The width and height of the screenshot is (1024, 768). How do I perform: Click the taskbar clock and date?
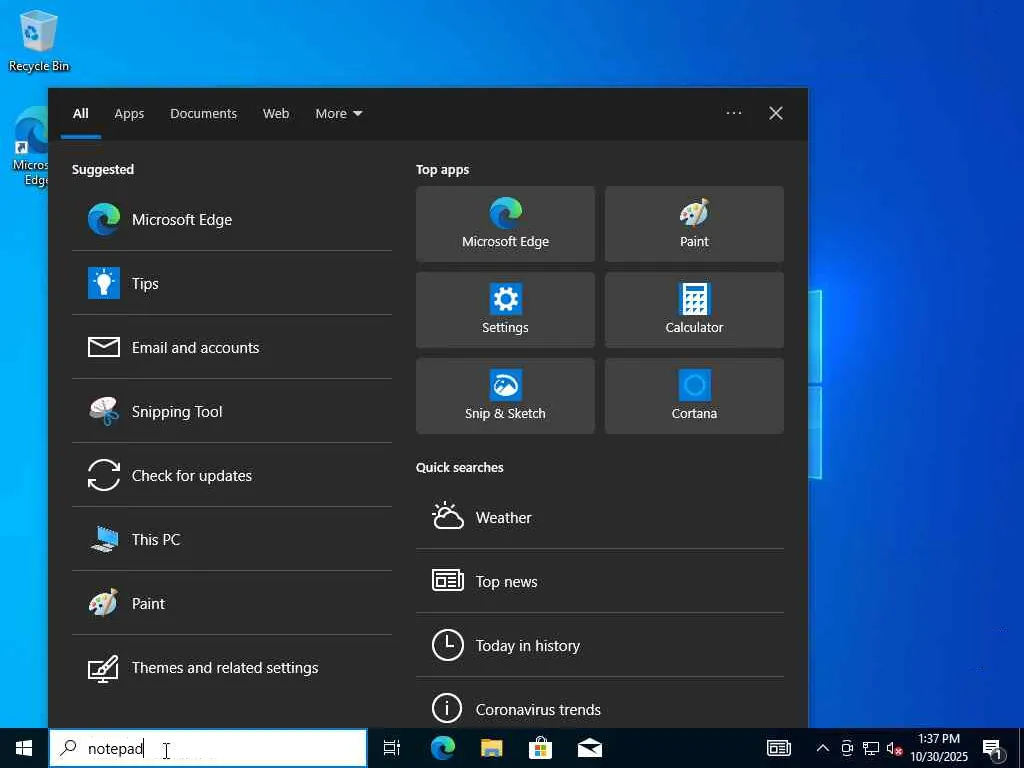939,748
